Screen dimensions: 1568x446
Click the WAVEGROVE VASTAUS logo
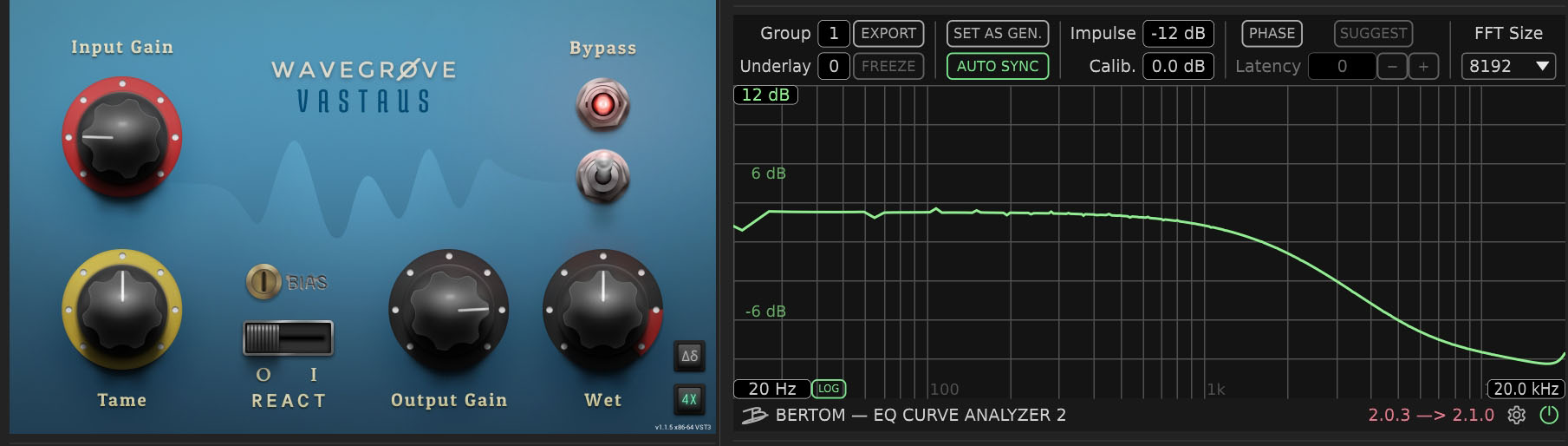[363, 86]
